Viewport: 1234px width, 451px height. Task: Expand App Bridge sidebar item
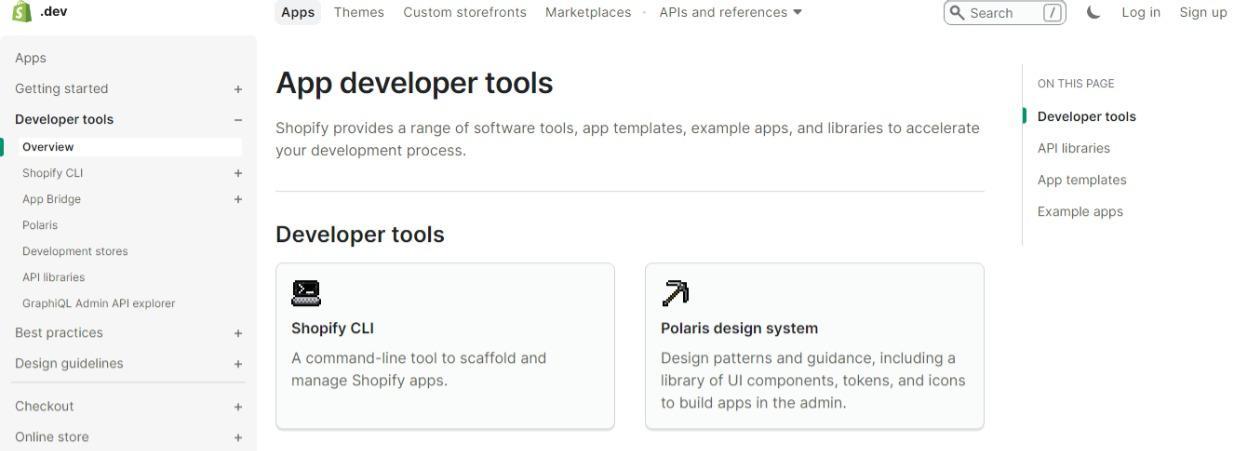pyautogui.click(x=238, y=199)
